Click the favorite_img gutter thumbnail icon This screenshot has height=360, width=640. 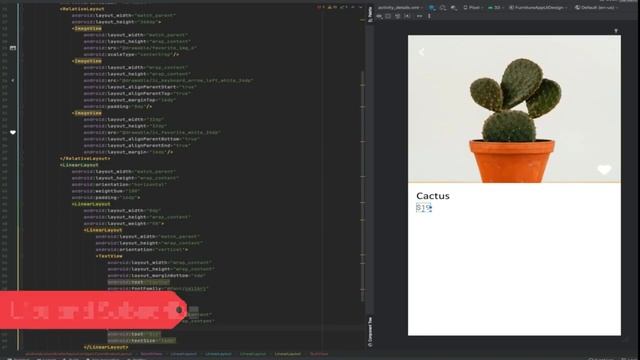(x=13, y=48)
